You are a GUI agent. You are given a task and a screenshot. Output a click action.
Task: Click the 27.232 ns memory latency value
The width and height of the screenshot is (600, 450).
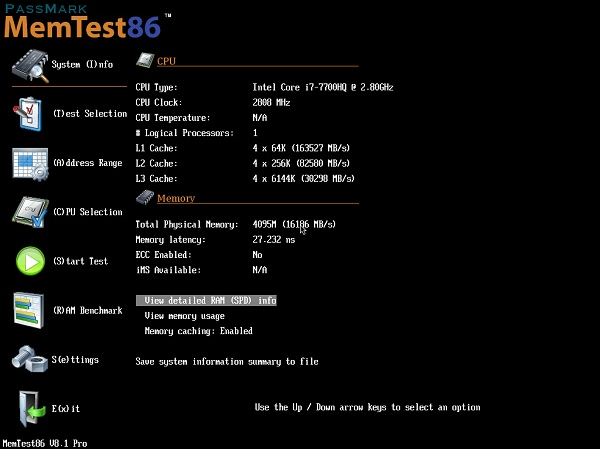coord(274,240)
